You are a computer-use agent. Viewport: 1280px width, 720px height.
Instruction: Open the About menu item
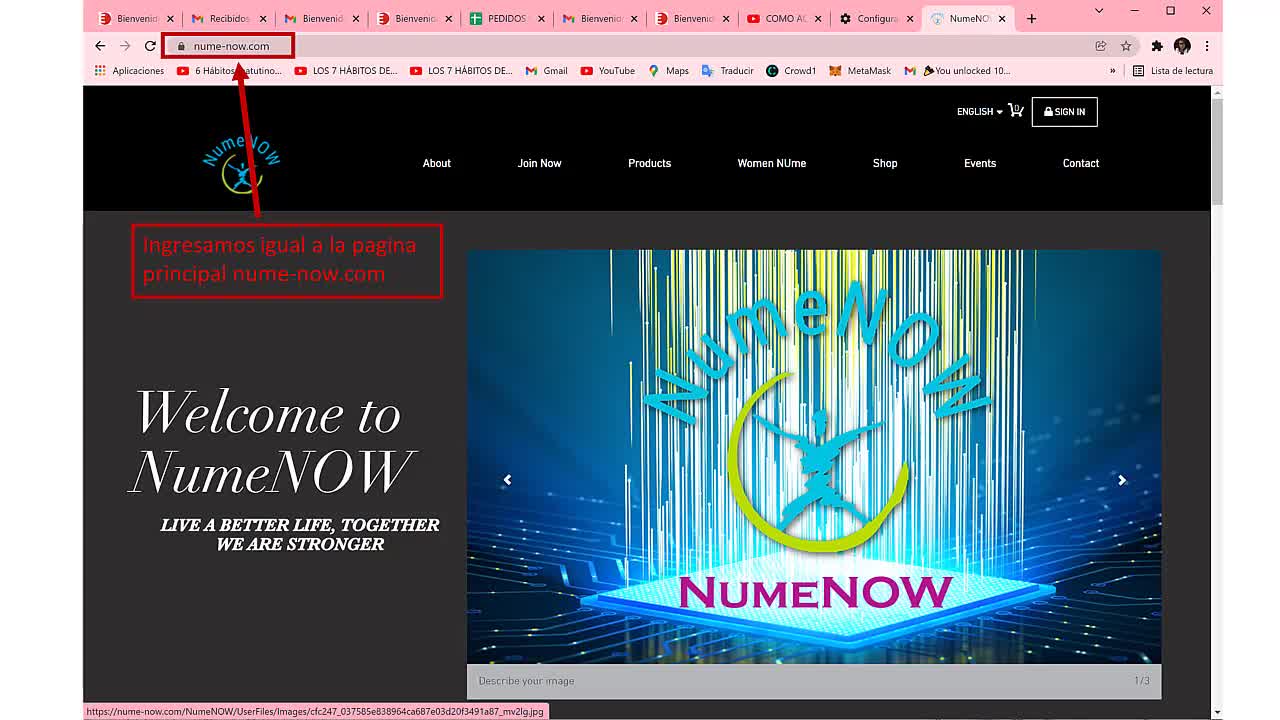pos(437,163)
